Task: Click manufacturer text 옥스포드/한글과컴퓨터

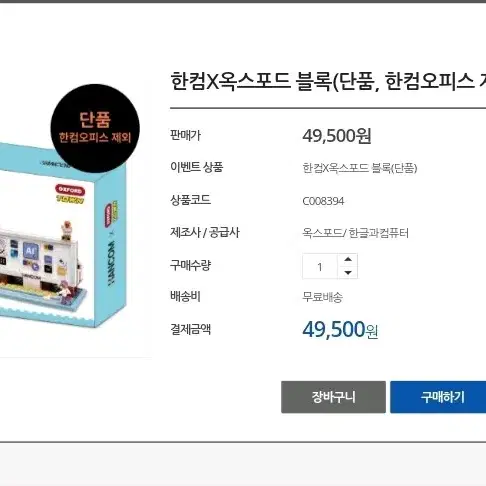Action: tap(355, 233)
